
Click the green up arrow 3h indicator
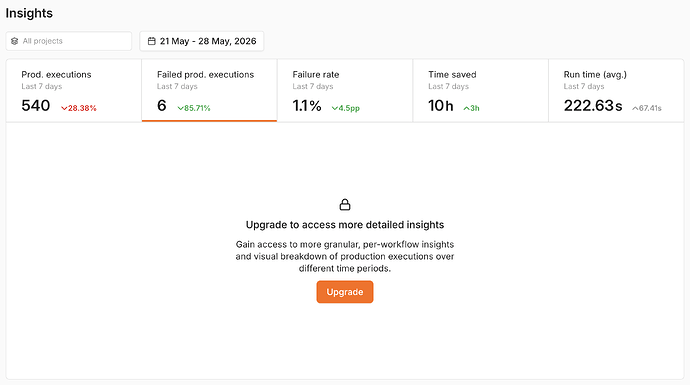pos(471,108)
